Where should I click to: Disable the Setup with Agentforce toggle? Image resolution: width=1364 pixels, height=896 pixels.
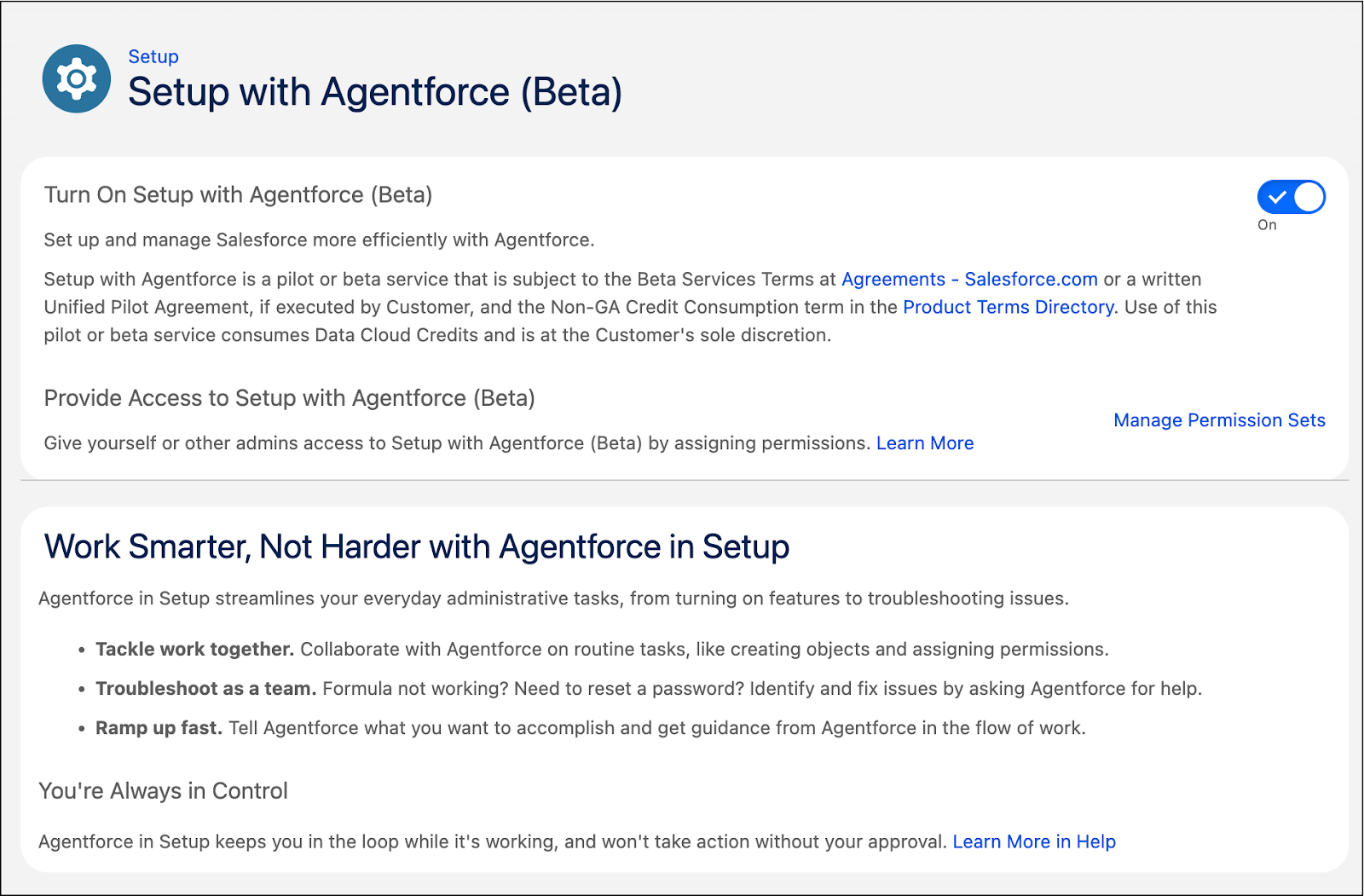(x=1291, y=197)
